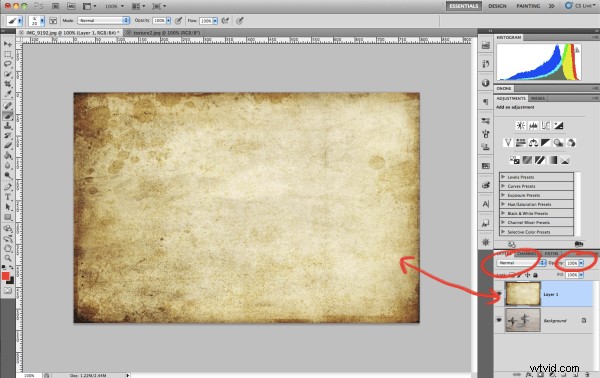Toggle the brush panel button

point(53,21)
